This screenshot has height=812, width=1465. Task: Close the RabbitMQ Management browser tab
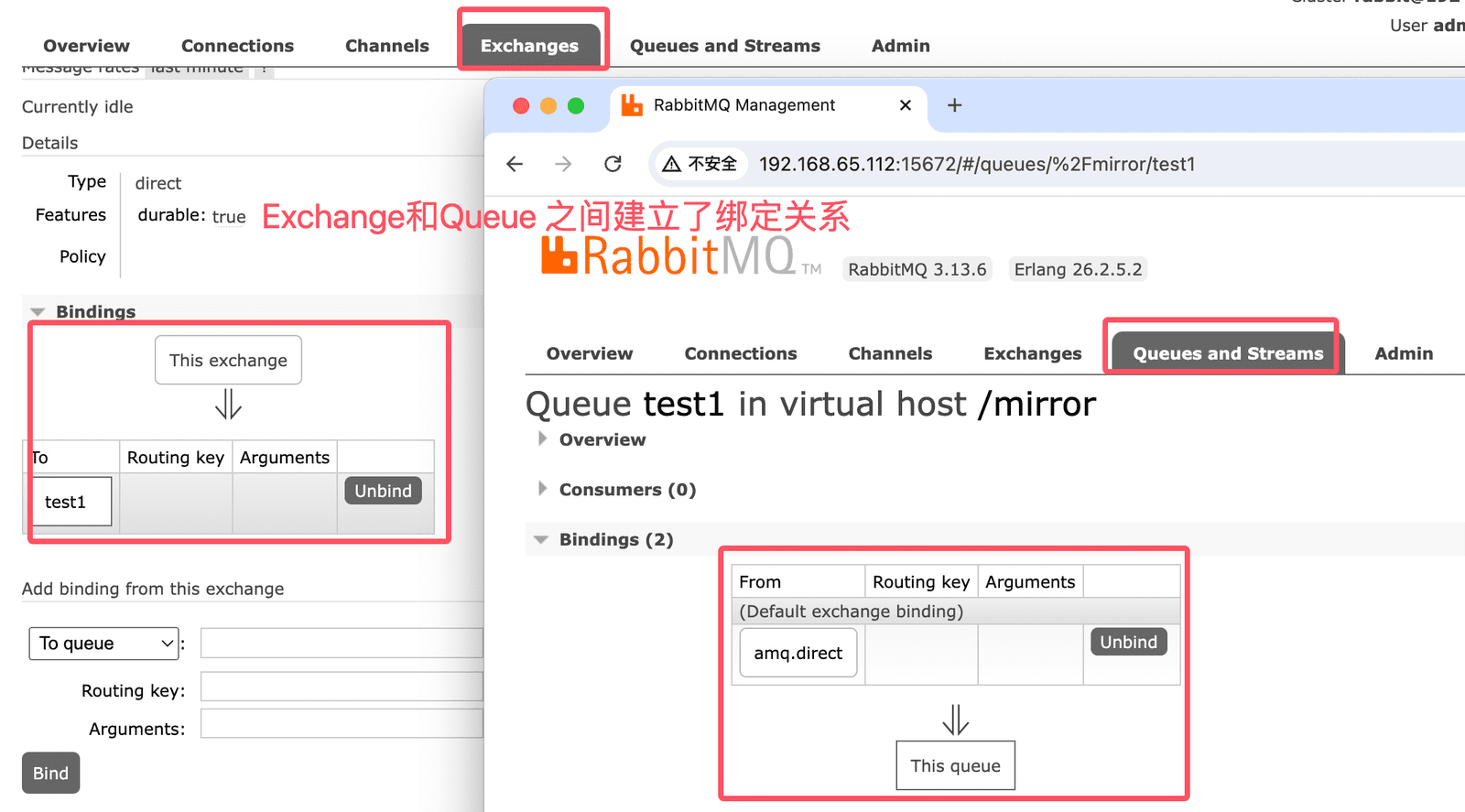coord(906,105)
